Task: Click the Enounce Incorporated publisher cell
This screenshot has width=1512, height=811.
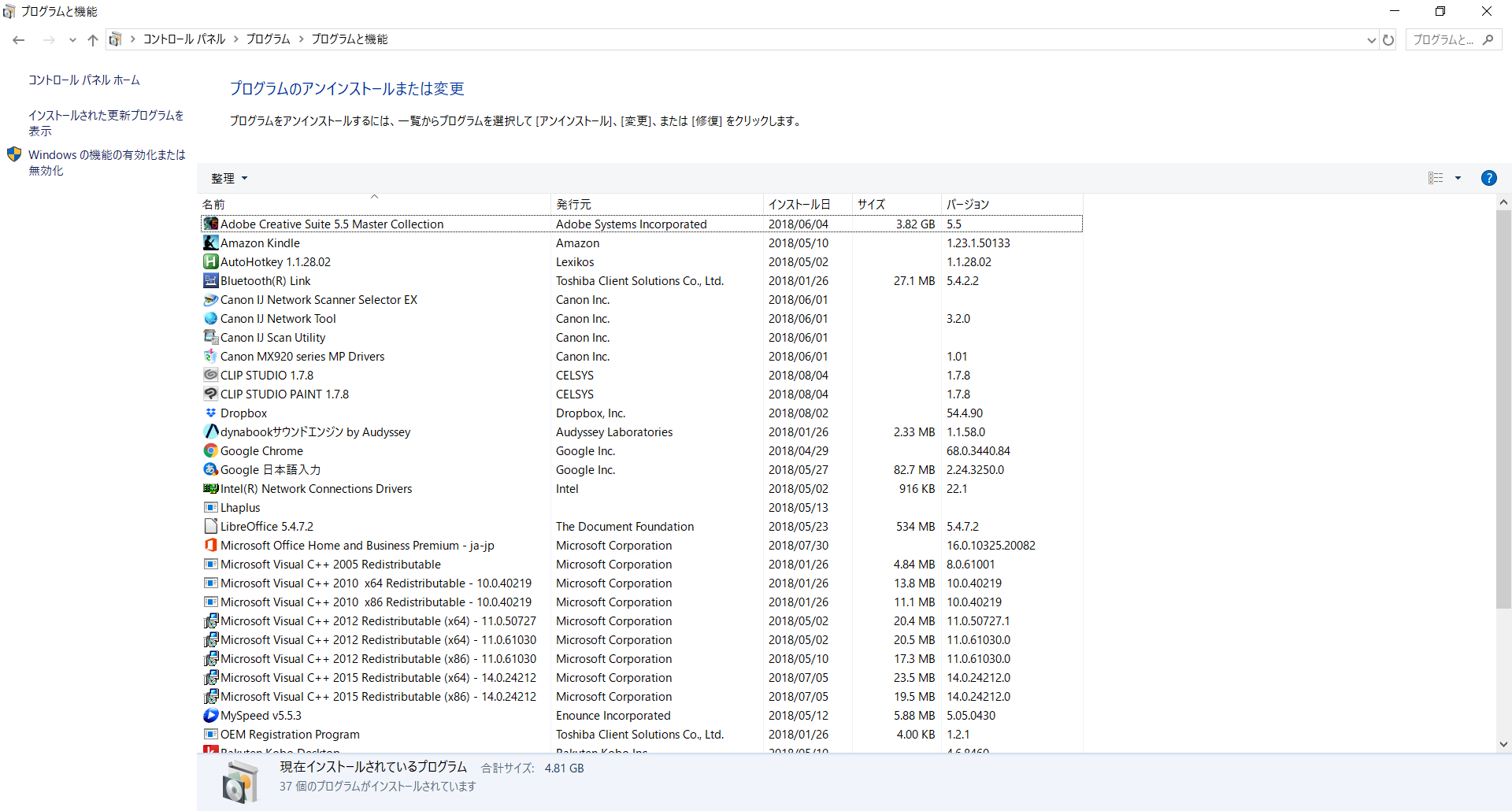Action: point(613,716)
